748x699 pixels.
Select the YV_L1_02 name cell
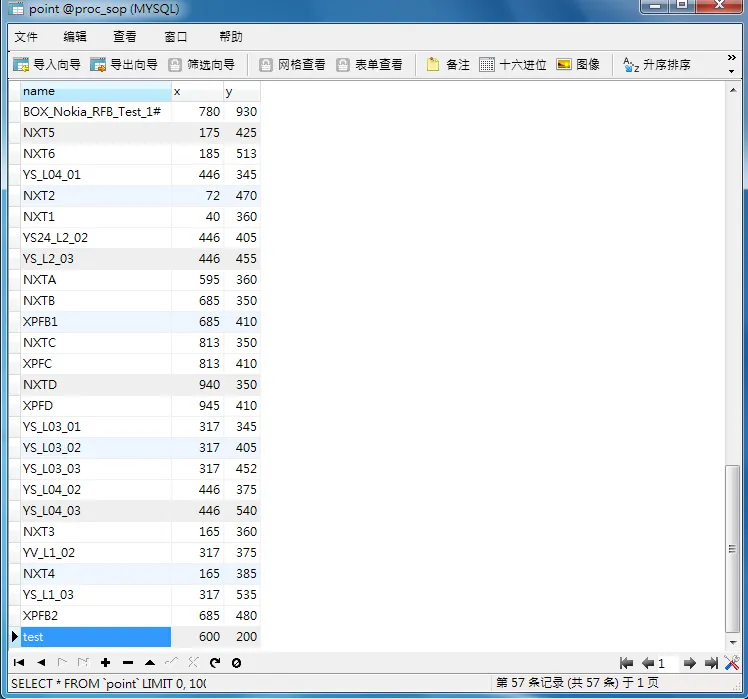coord(96,553)
